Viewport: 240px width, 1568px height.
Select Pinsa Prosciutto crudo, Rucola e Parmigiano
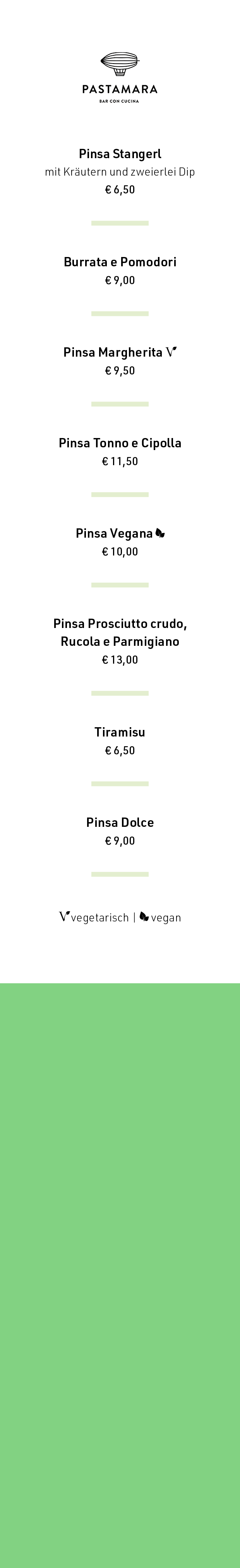coord(120,633)
